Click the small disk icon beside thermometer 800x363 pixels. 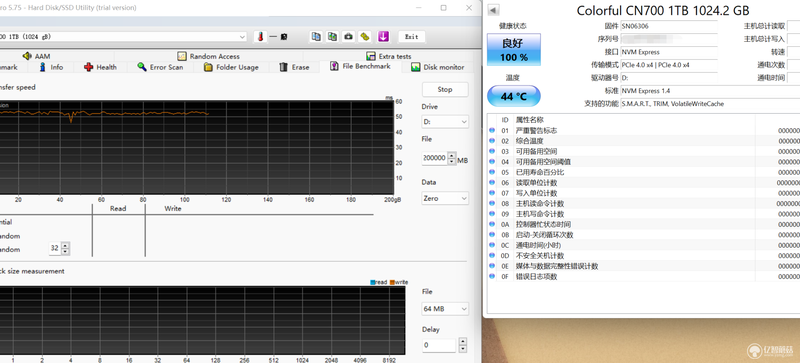(284, 37)
